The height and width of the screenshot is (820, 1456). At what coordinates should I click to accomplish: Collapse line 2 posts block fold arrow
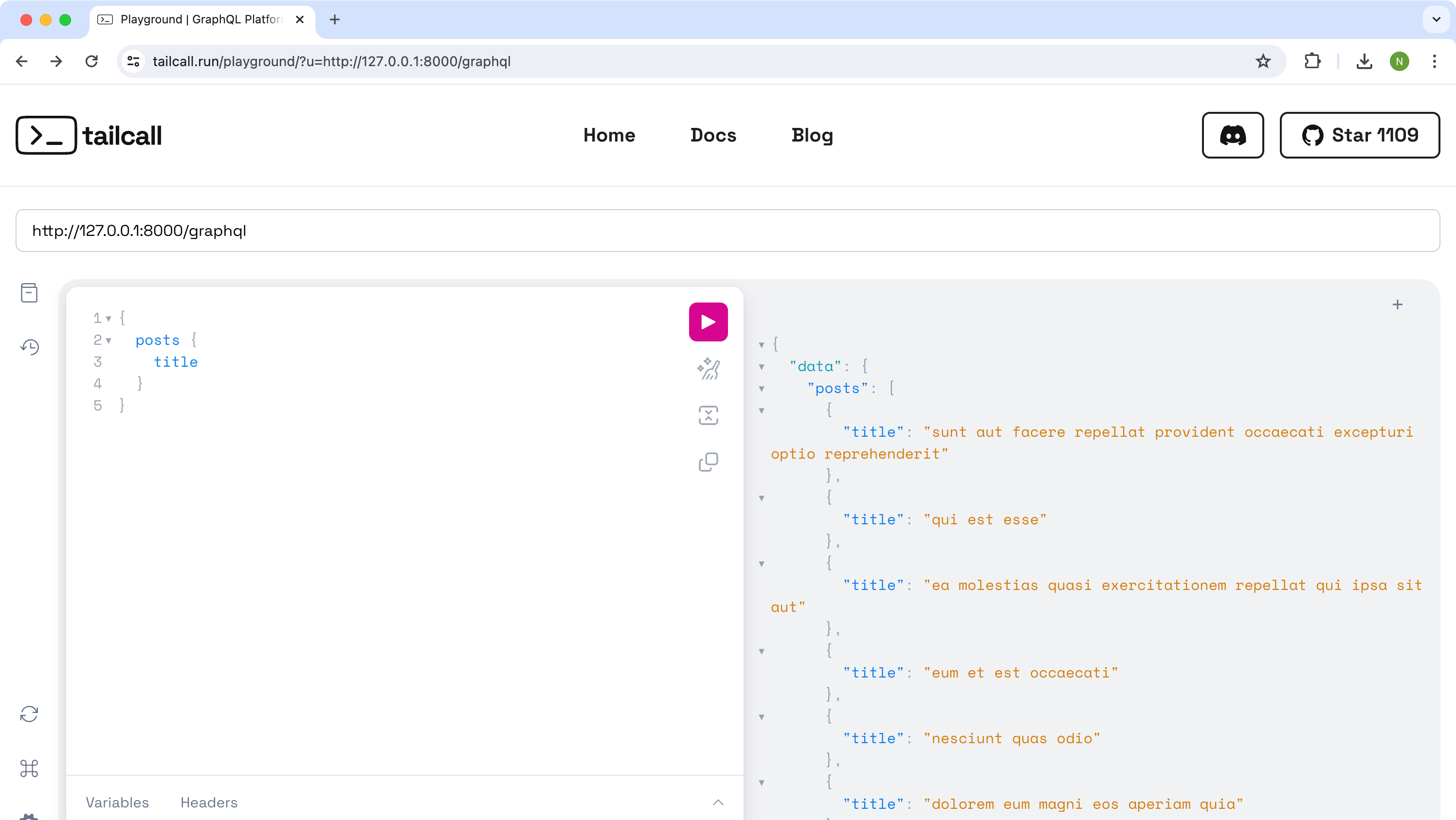coord(109,340)
